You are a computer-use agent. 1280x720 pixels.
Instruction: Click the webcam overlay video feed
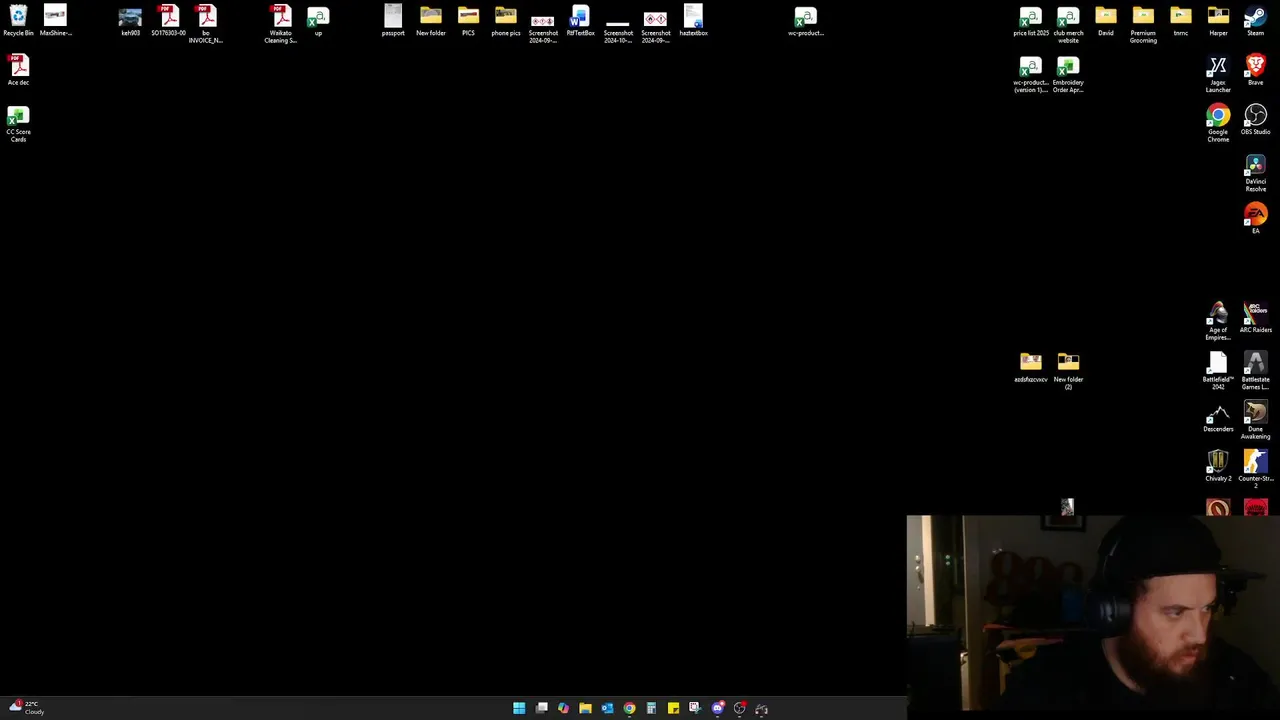(1092, 613)
